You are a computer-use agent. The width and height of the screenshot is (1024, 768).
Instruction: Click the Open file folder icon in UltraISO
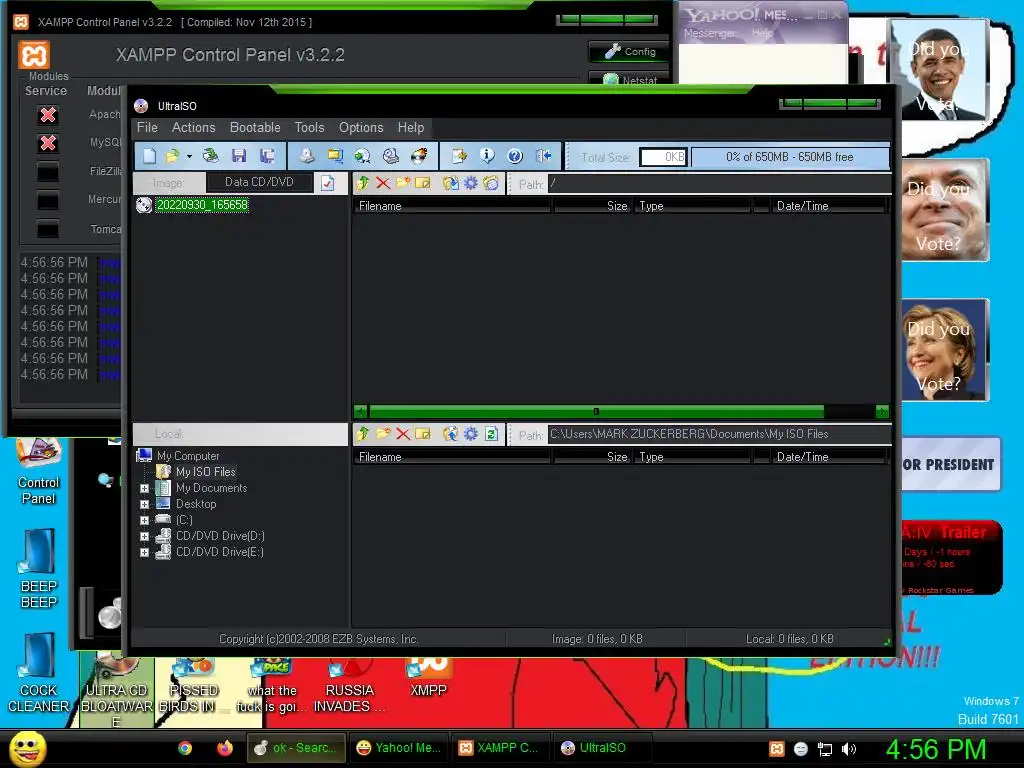tap(172, 156)
